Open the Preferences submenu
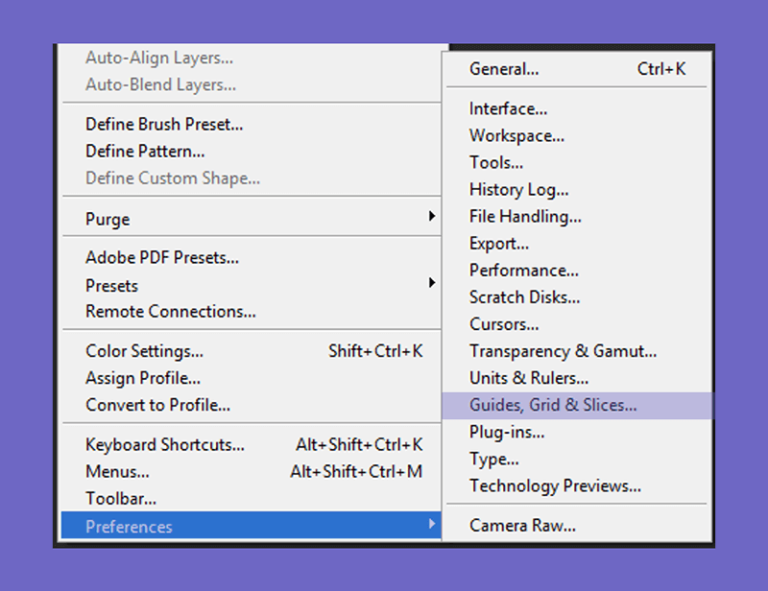This screenshot has height=591, width=768. click(251, 525)
